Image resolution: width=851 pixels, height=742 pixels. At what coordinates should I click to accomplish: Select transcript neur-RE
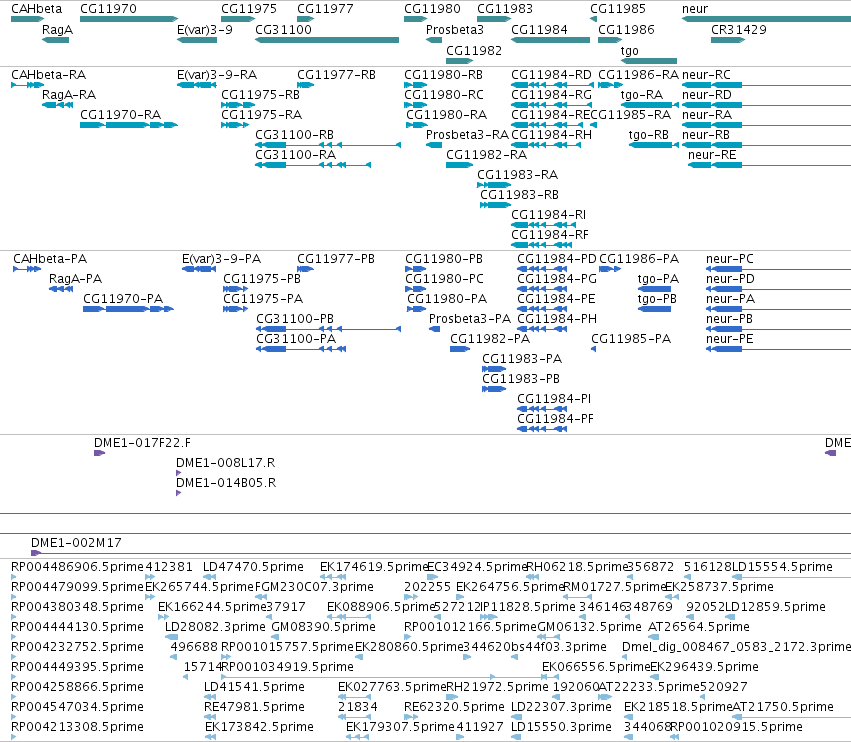(x=712, y=155)
